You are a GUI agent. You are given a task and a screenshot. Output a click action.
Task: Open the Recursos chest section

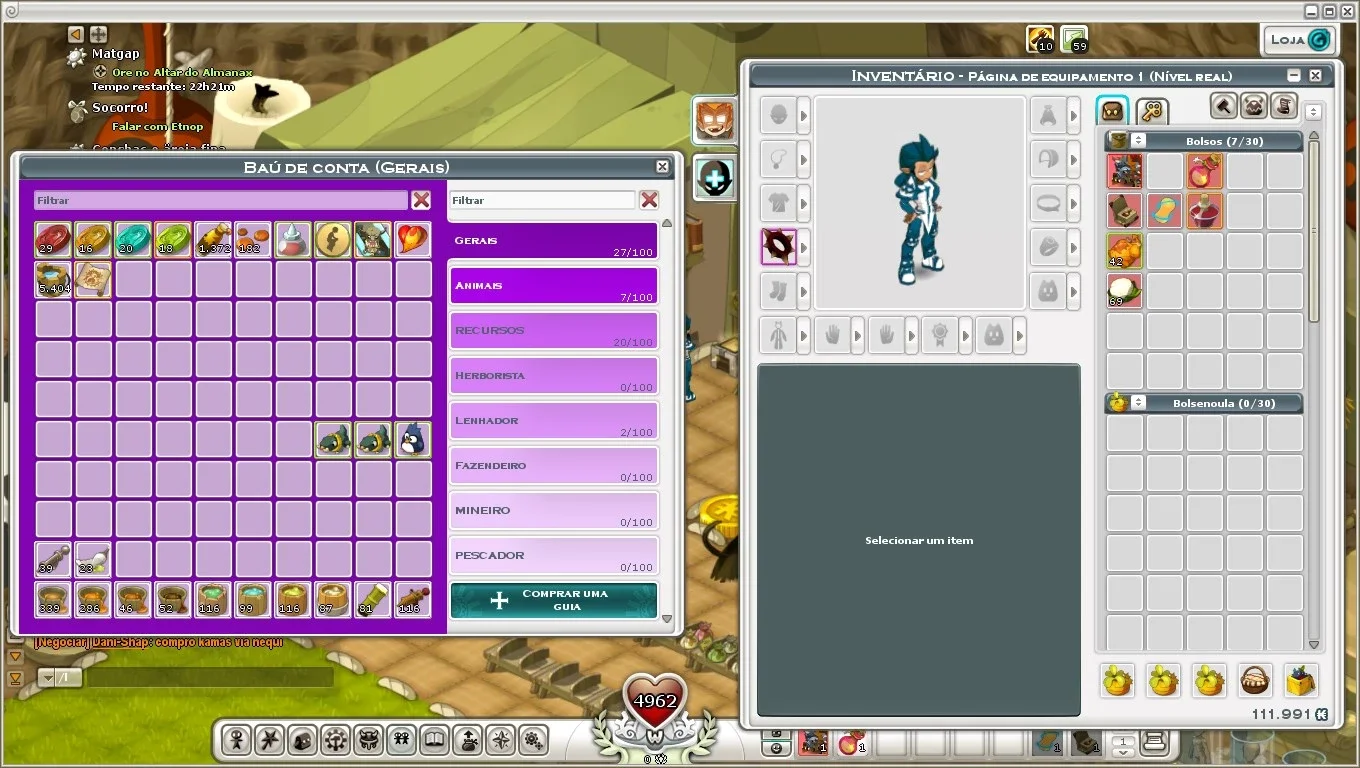click(554, 331)
